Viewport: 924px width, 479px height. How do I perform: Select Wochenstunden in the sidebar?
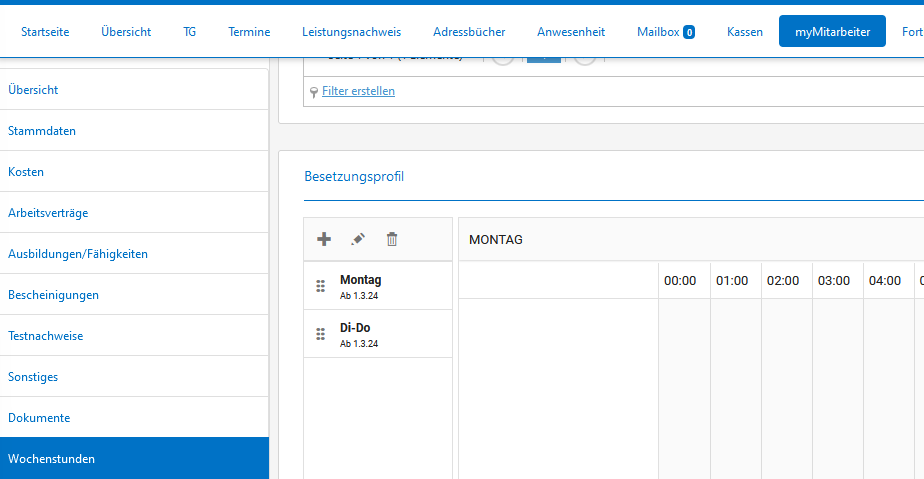click(x=52, y=459)
